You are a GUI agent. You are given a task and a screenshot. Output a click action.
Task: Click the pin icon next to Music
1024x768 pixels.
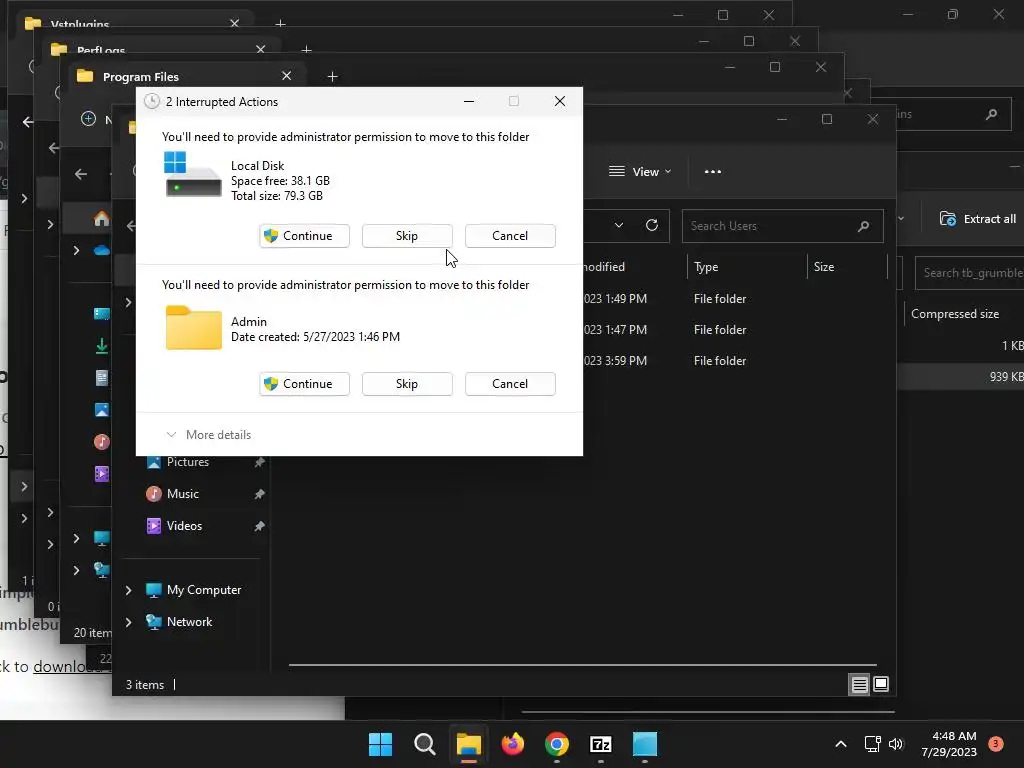[x=259, y=494]
